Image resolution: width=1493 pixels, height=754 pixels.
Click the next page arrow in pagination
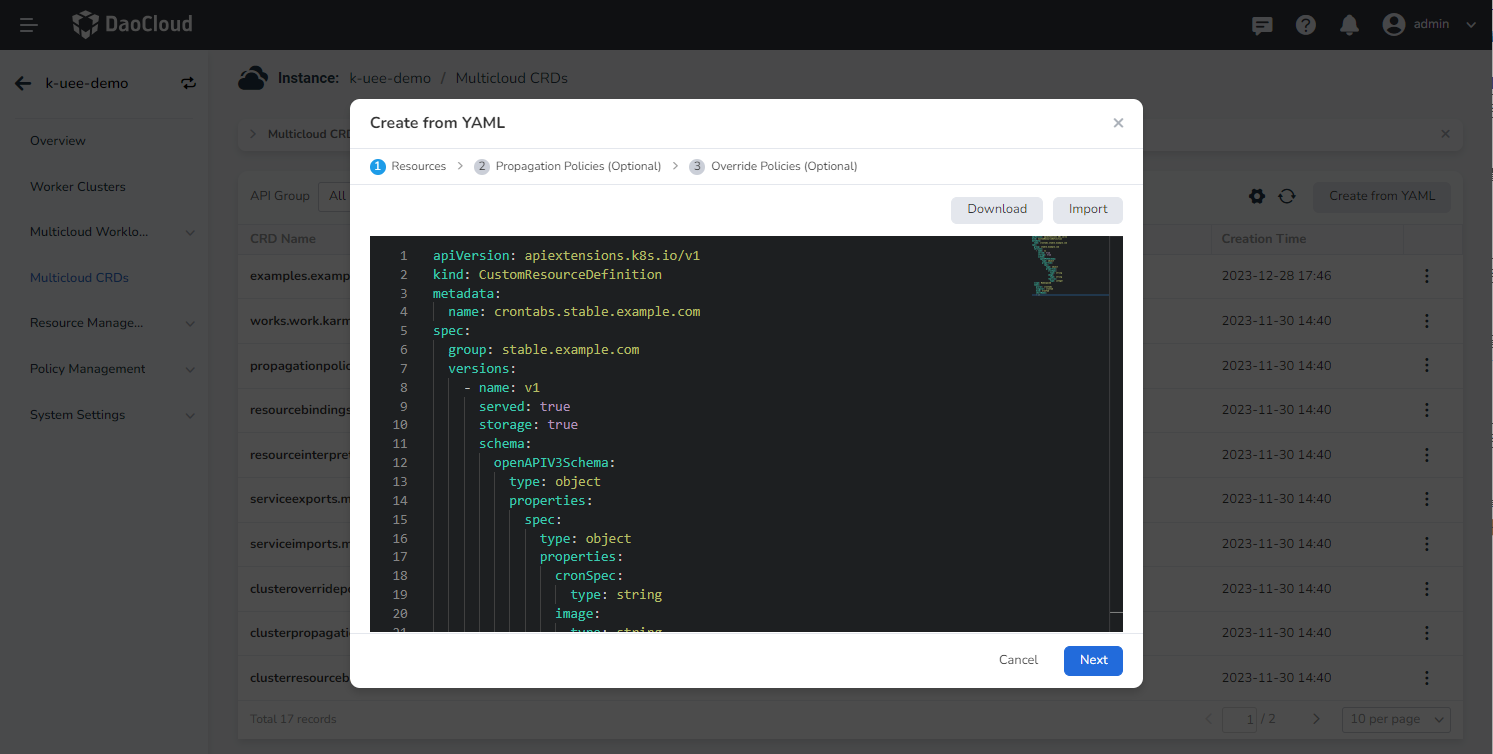(1316, 719)
